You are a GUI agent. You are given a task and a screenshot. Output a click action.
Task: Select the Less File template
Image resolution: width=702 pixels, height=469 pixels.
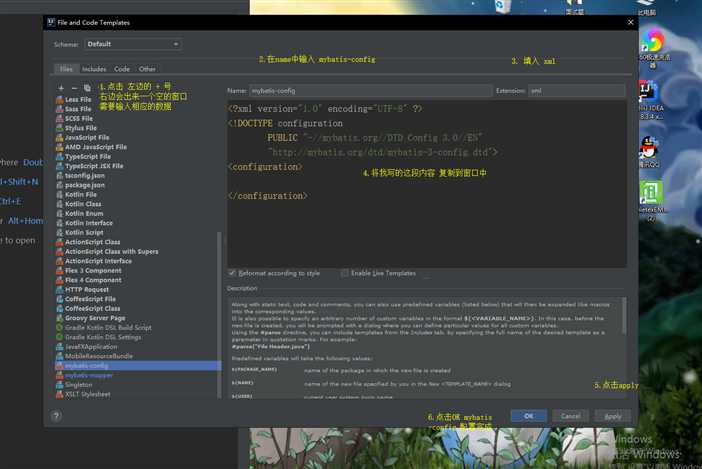click(74, 99)
